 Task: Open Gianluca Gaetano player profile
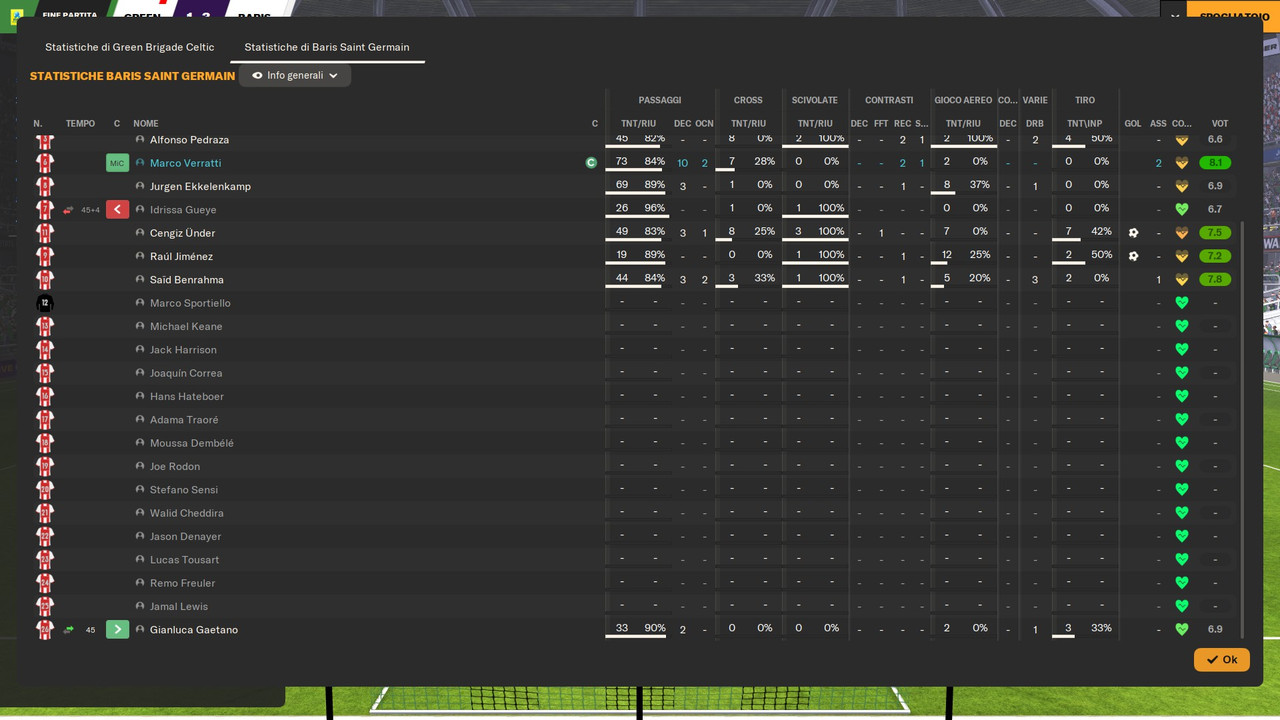coord(193,630)
